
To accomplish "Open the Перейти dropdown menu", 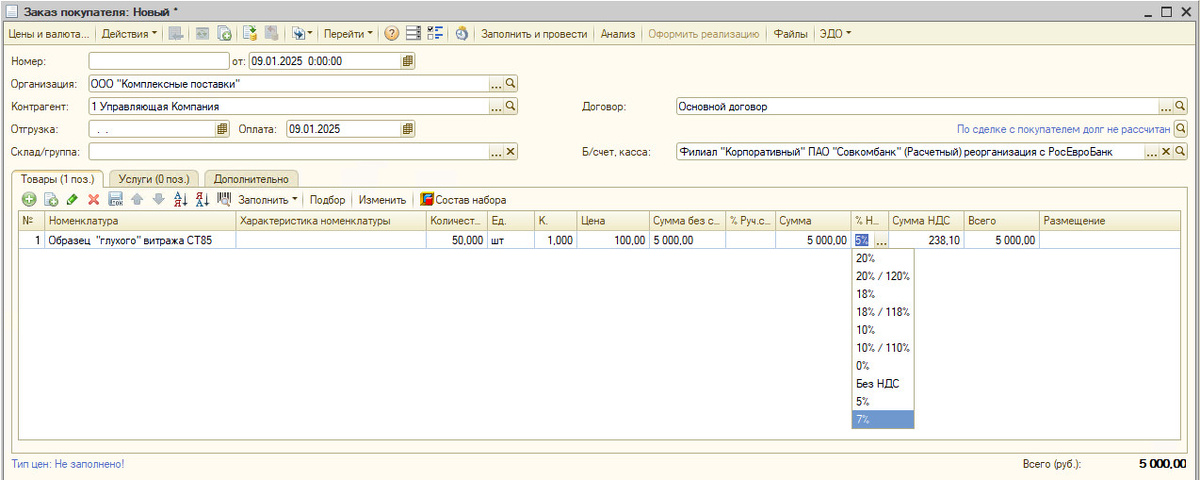I will [x=349, y=33].
